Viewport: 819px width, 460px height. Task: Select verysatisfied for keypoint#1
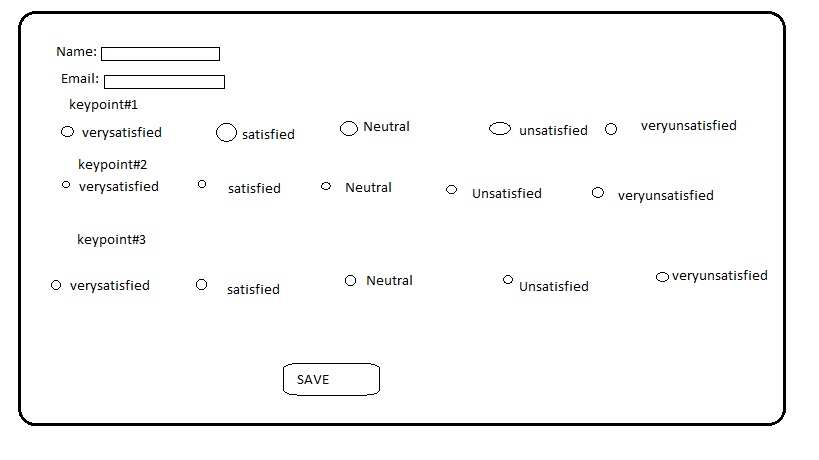point(68,131)
